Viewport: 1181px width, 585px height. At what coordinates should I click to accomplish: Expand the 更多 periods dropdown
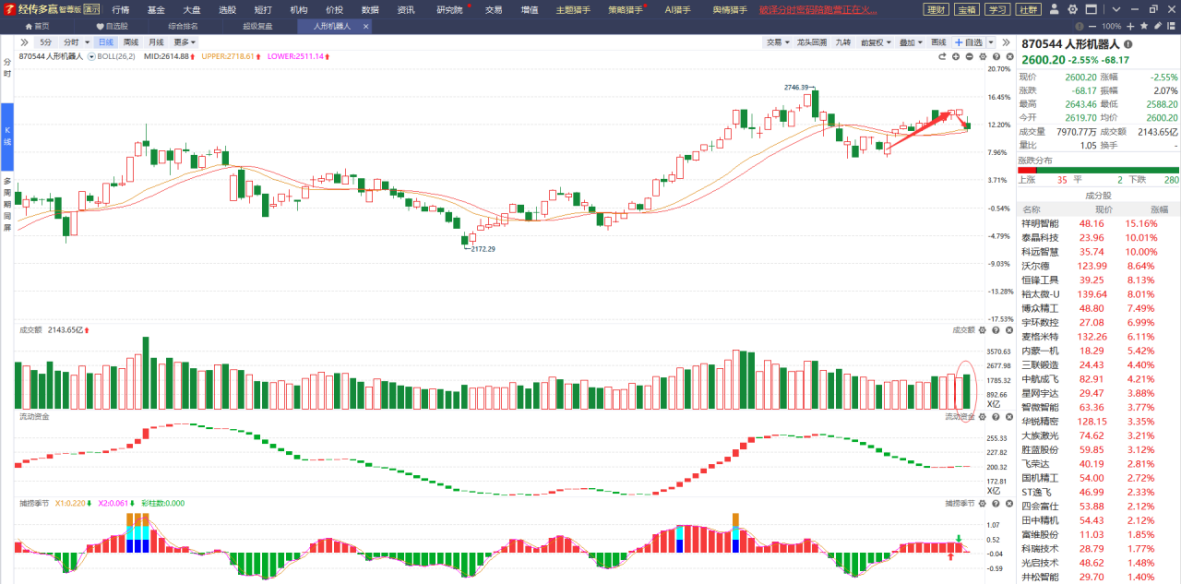[184, 43]
